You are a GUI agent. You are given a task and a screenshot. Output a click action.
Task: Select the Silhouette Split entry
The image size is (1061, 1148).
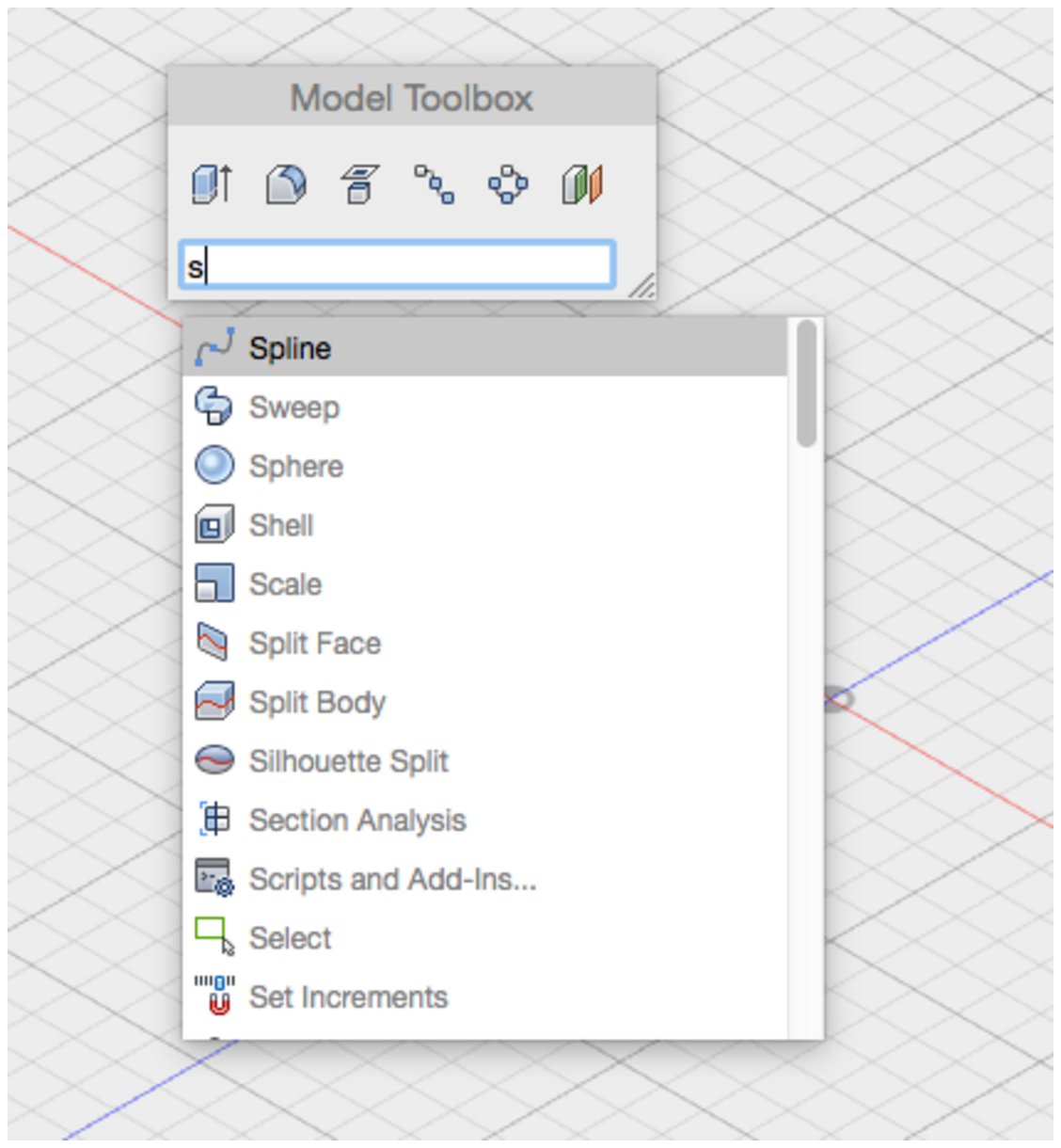484,760
